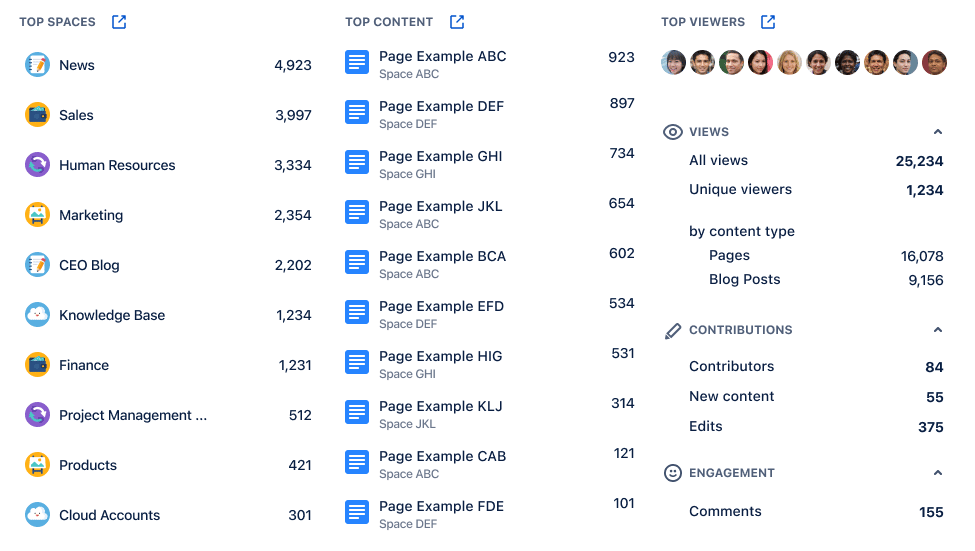
Task: Click the Sales space wallet icon
Action: (x=37, y=115)
